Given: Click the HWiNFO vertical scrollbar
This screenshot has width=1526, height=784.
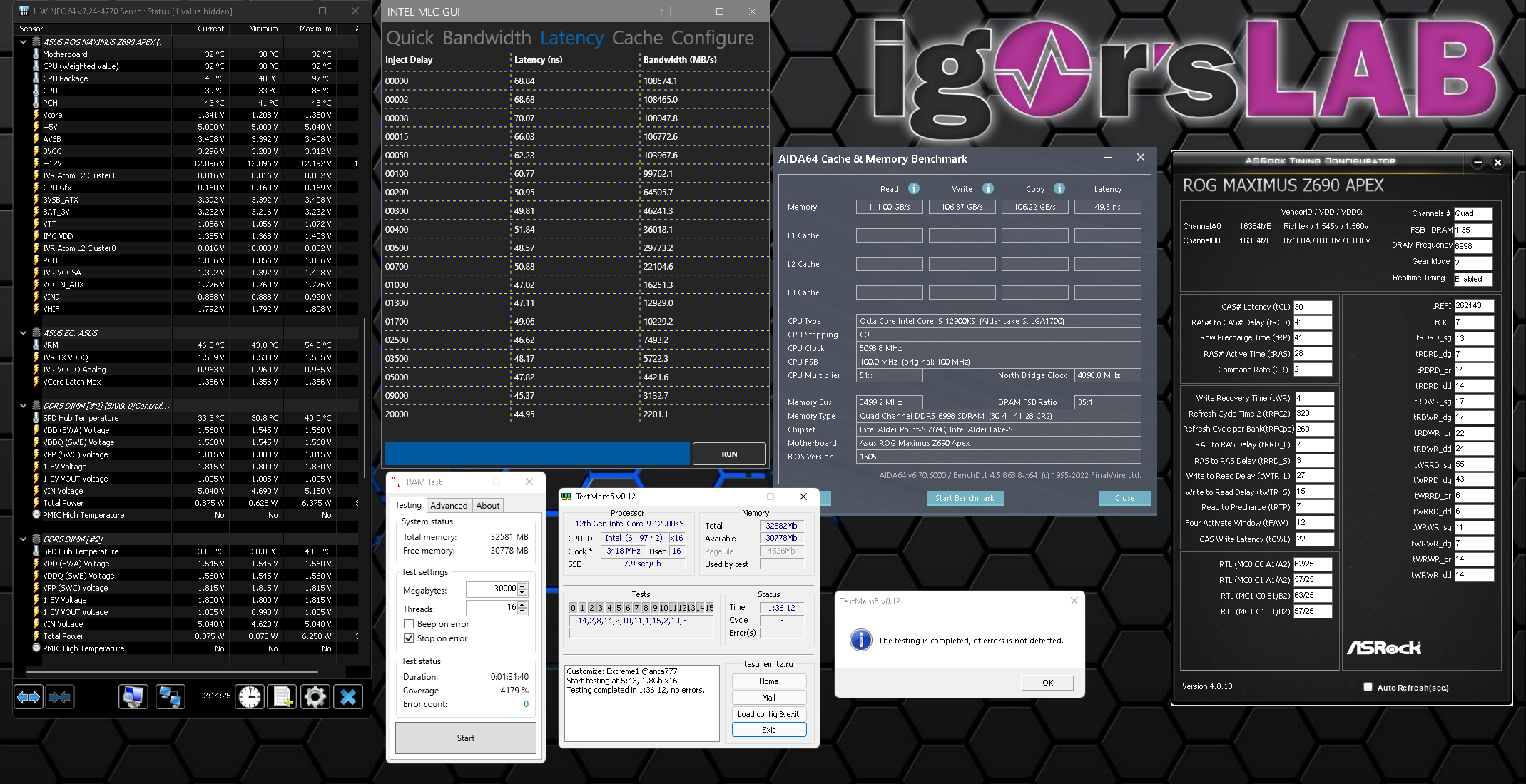Looking at the screenshot, I should [365, 398].
